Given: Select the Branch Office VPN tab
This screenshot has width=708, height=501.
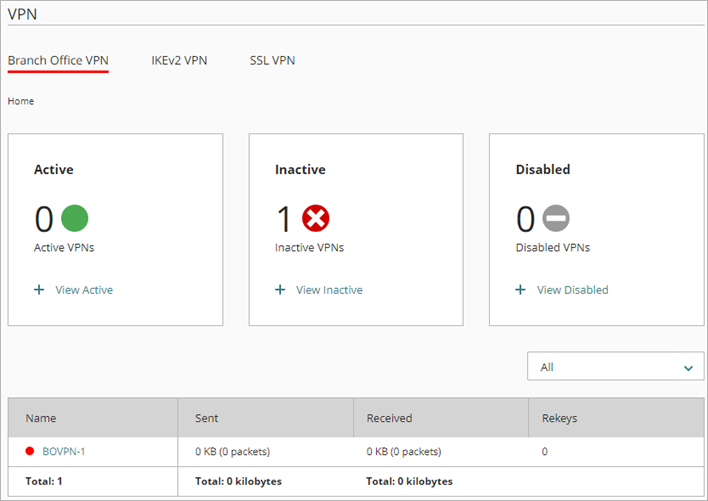Looking at the screenshot, I should (58, 60).
